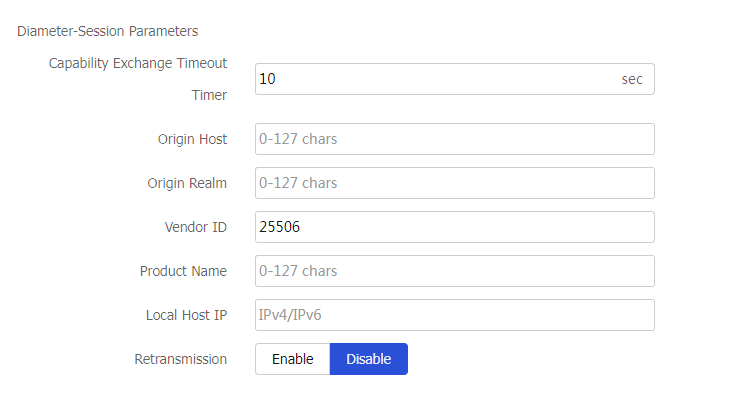739x405 pixels.
Task: Click the Product Name label
Action: click(x=183, y=271)
